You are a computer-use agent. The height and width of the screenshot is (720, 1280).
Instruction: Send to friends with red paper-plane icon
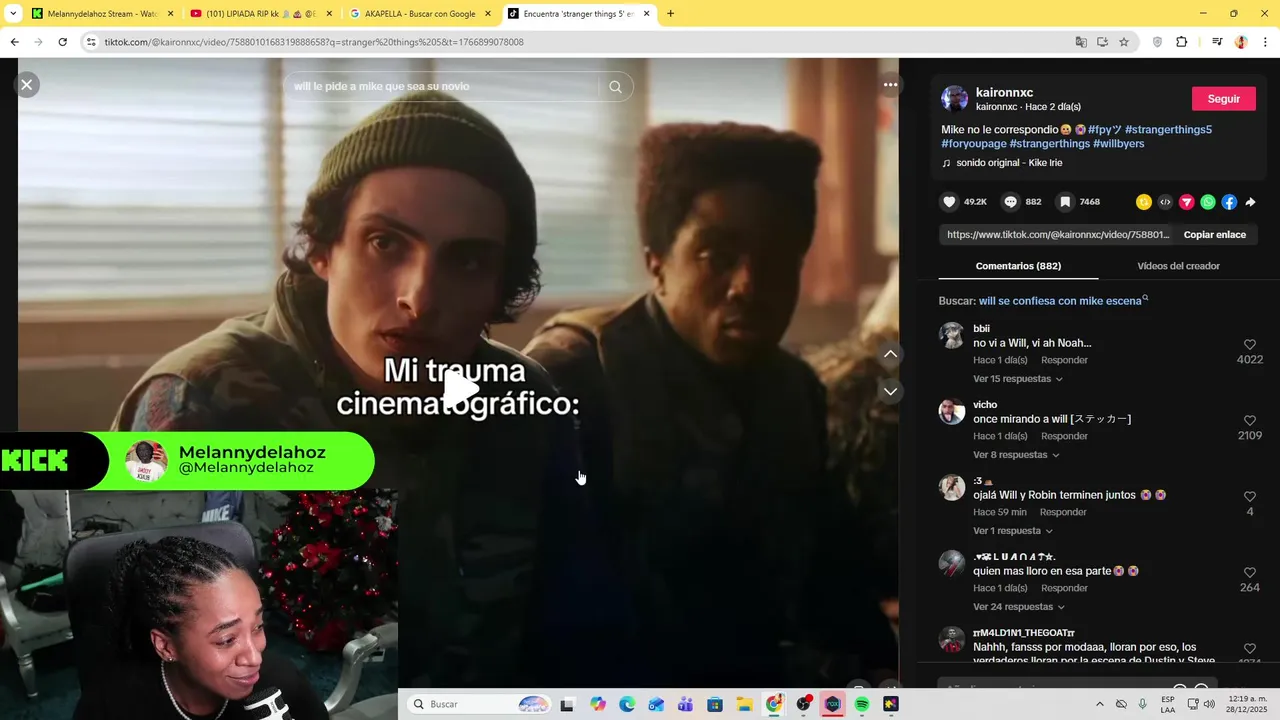pos(1187,202)
